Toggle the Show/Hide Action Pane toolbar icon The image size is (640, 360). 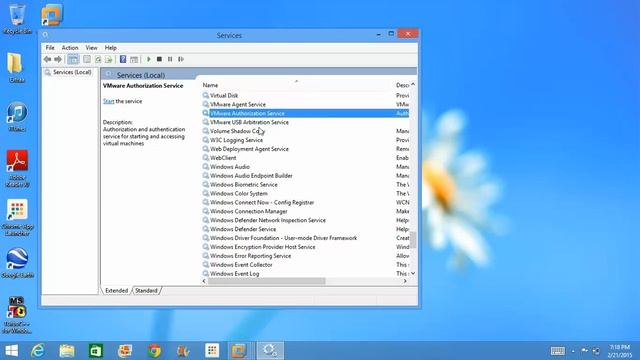point(134,59)
